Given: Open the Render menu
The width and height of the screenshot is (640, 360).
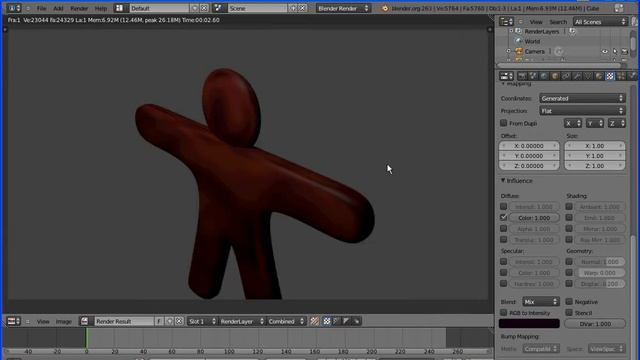Looking at the screenshot, I should 79,8.
